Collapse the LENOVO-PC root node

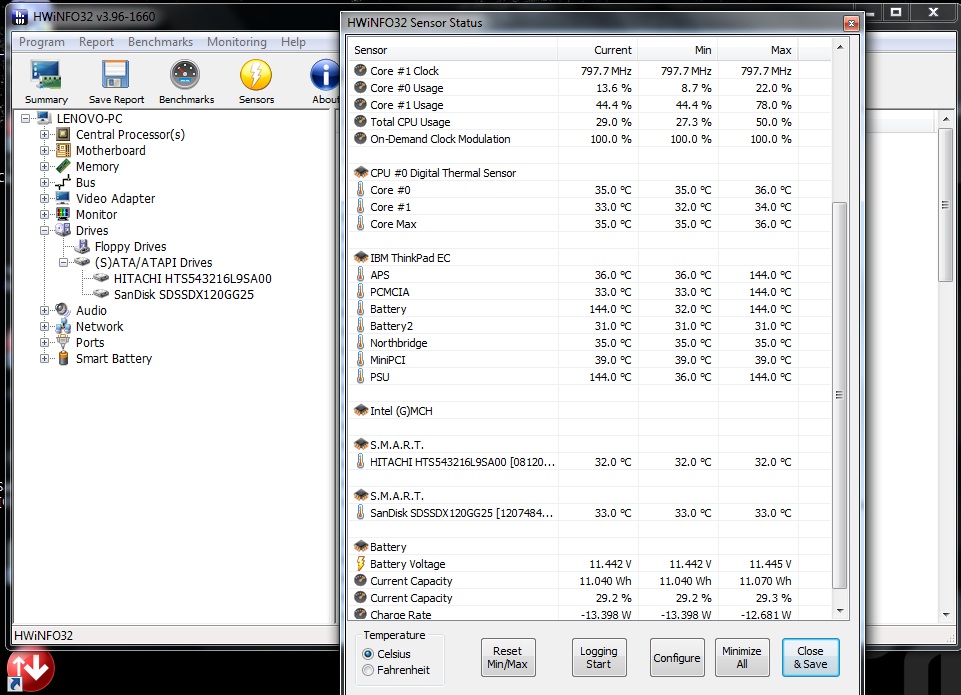(x=26, y=118)
